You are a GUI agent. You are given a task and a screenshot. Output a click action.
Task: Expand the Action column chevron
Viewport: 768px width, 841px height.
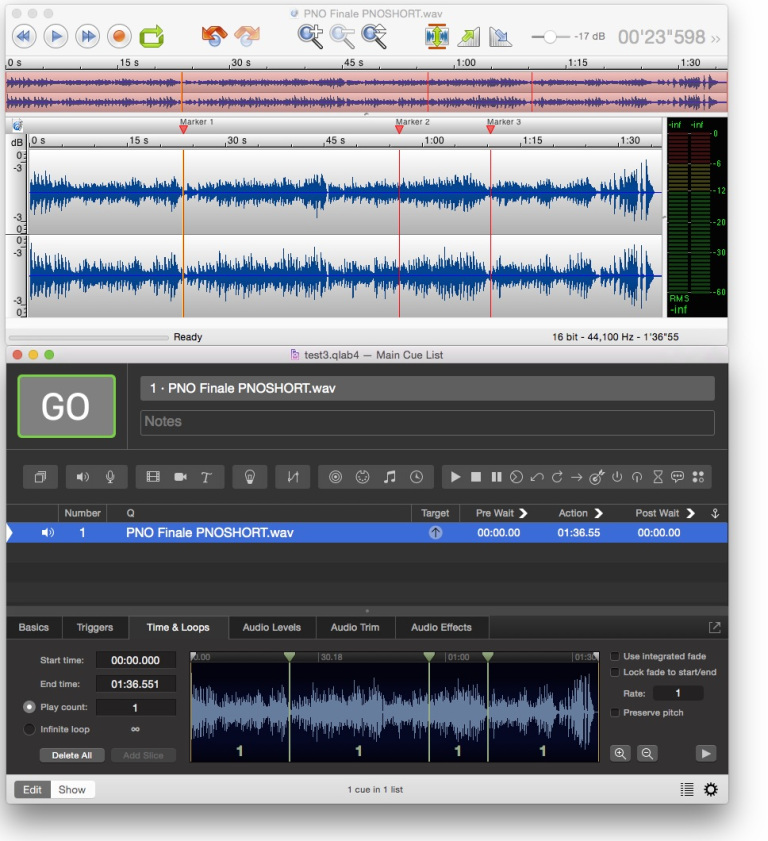(599, 513)
